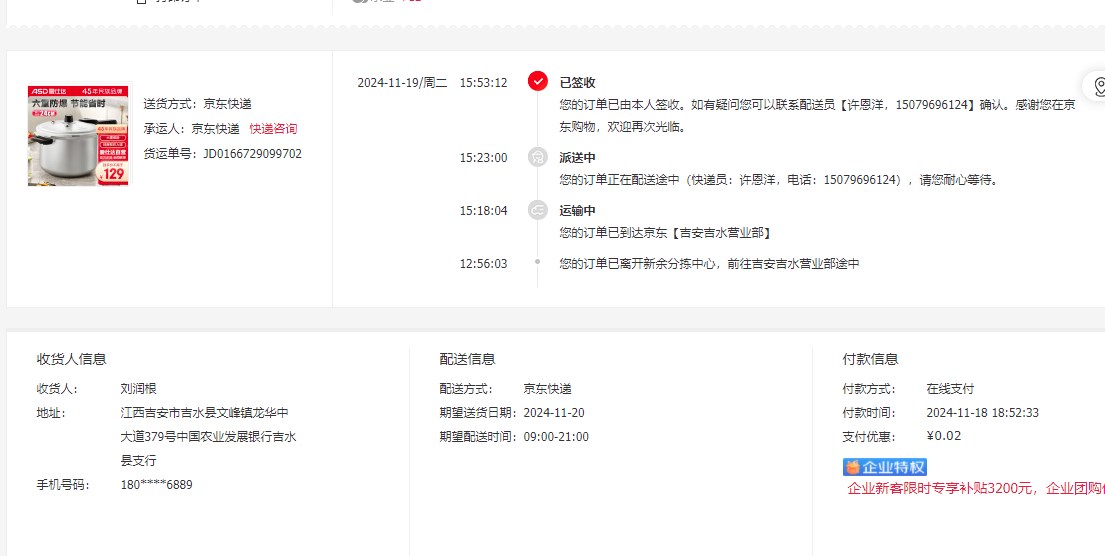Click the delivering courier 许恩洋 message
1105x556 pixels.
779,180
